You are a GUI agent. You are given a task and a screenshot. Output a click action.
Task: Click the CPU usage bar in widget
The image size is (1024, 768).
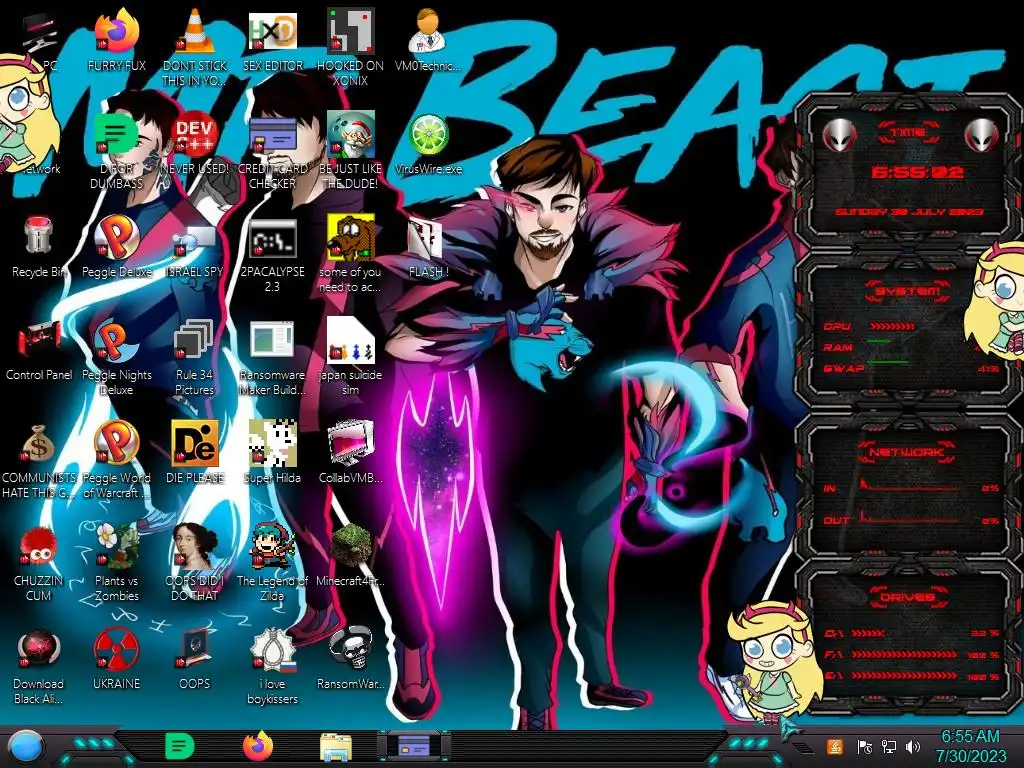pyautogui.click(x=892, y=326)
